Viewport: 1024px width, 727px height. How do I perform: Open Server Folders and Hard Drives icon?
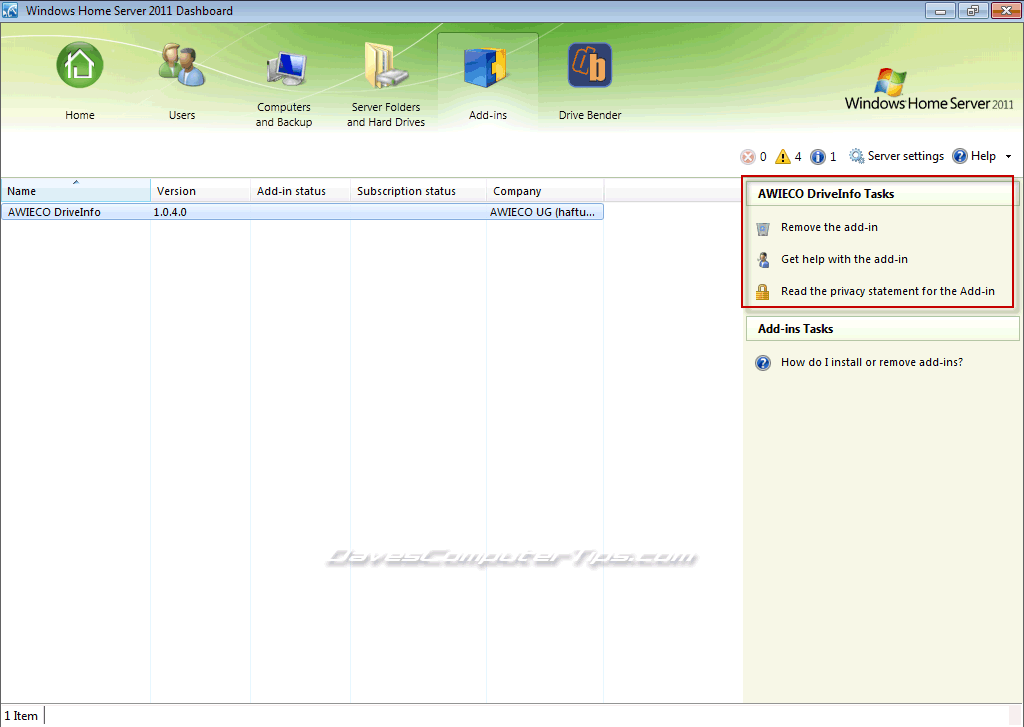coord(385,65)
